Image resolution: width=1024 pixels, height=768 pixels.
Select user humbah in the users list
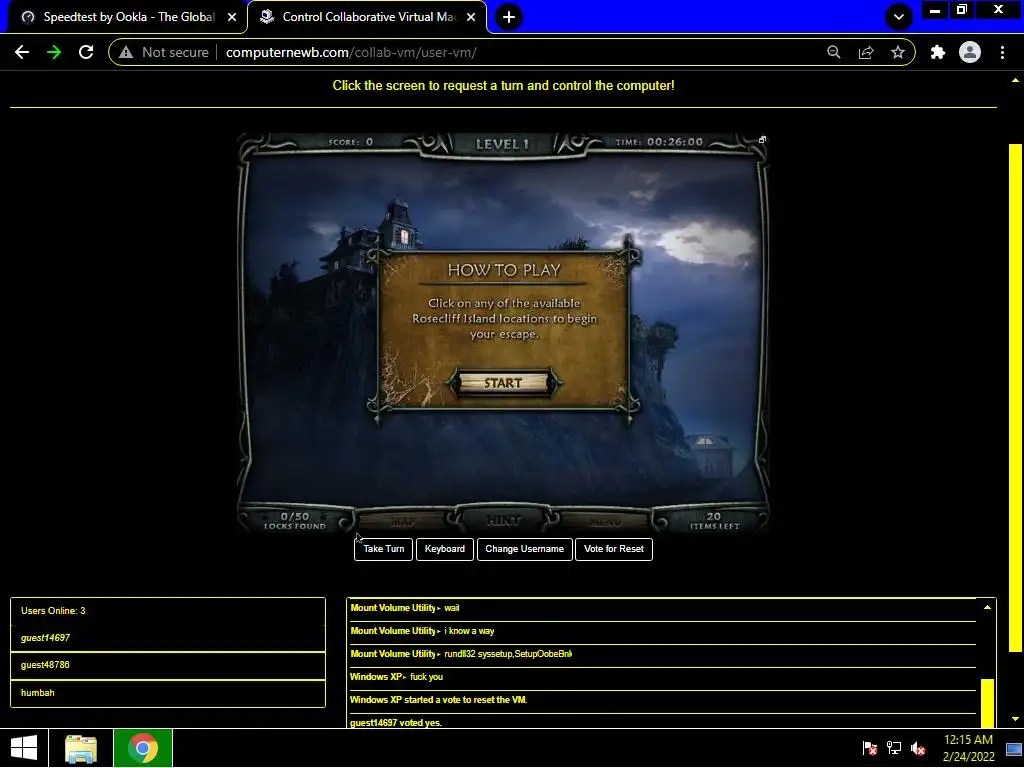tap(168, 693)
